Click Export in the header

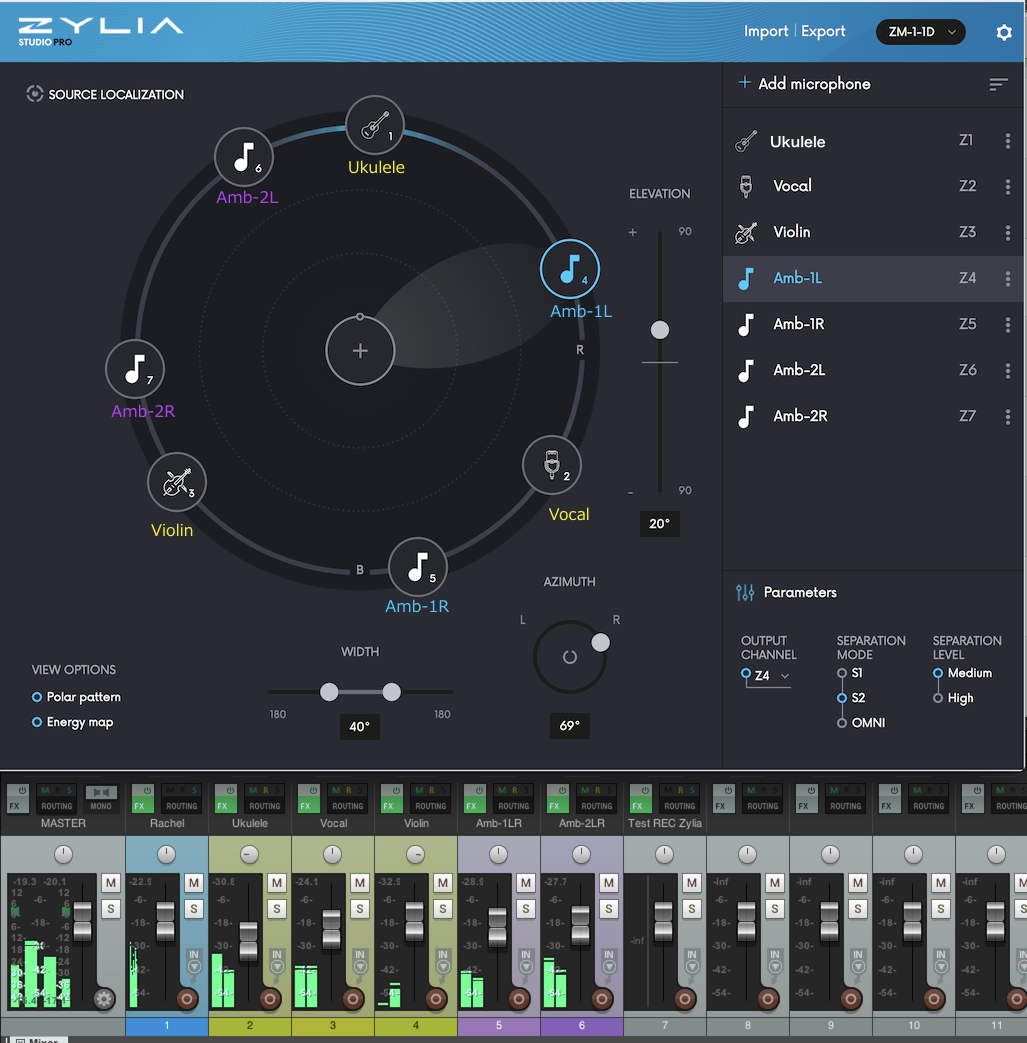coord(823,31)
